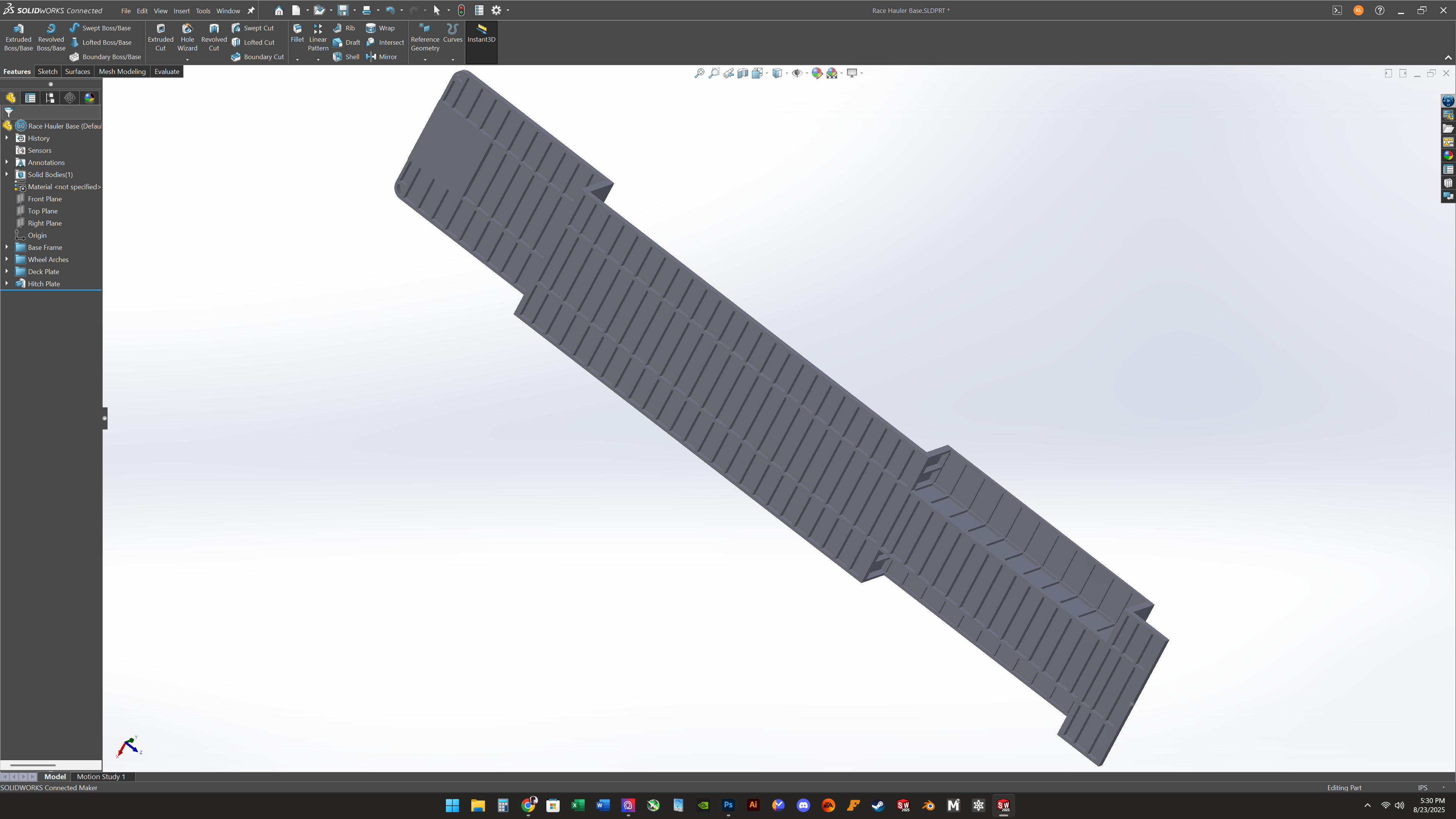Choose the Lofted Boss/Base command
This screenshot has height=819, width=1456.
pos(100,42)
